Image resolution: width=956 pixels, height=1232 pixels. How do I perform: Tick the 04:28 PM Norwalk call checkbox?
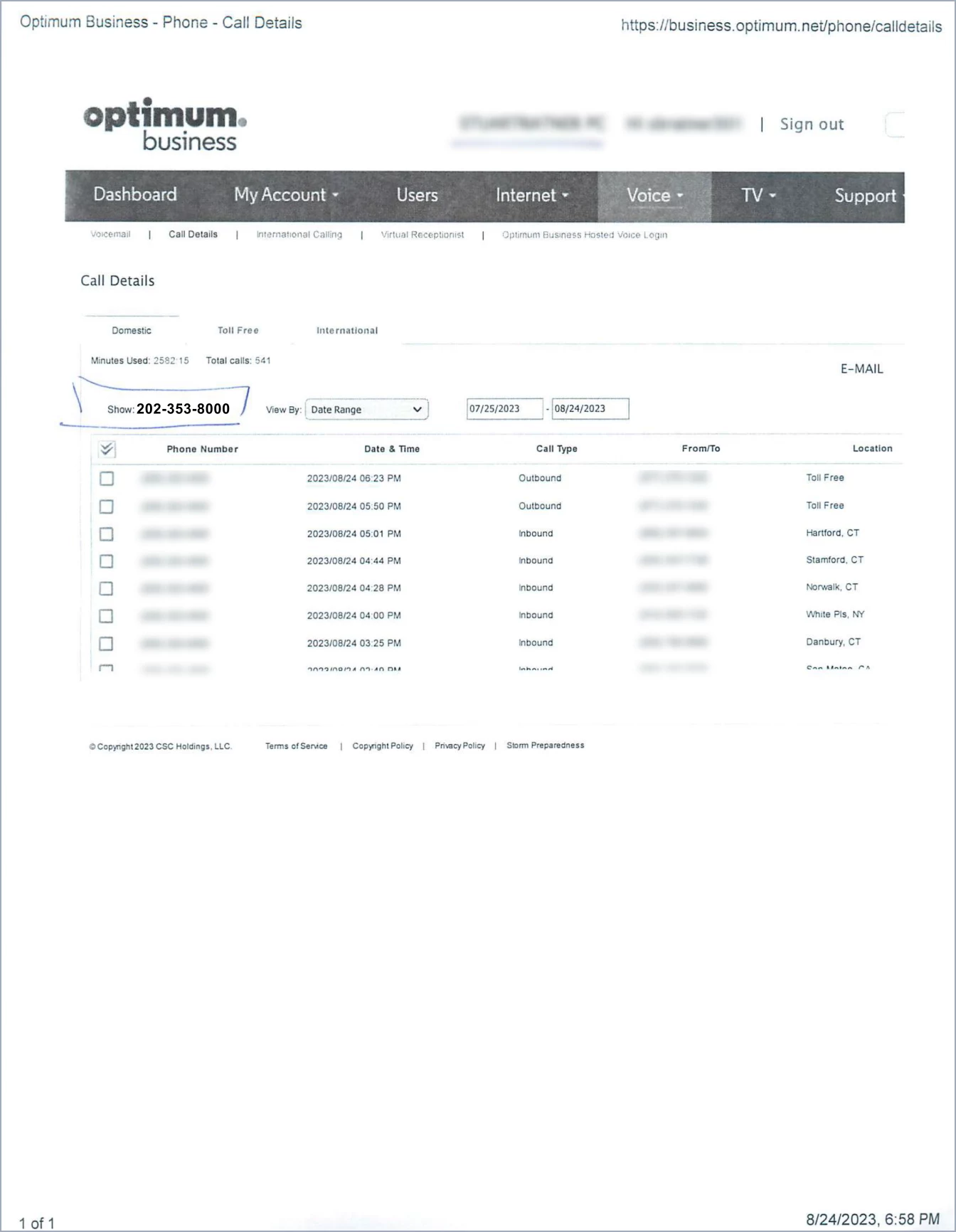(107, 588)
